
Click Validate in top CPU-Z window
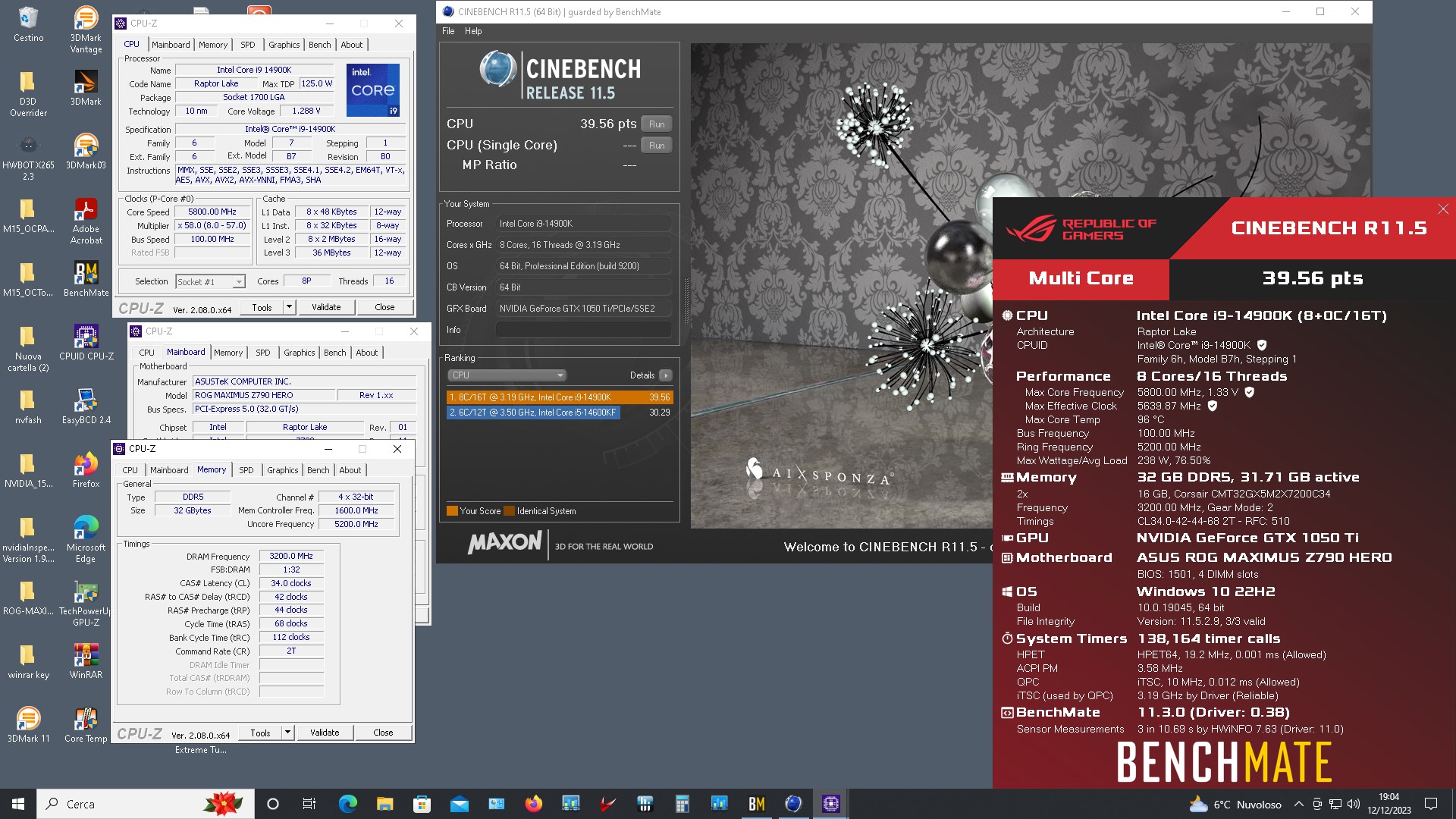[326, 307]
